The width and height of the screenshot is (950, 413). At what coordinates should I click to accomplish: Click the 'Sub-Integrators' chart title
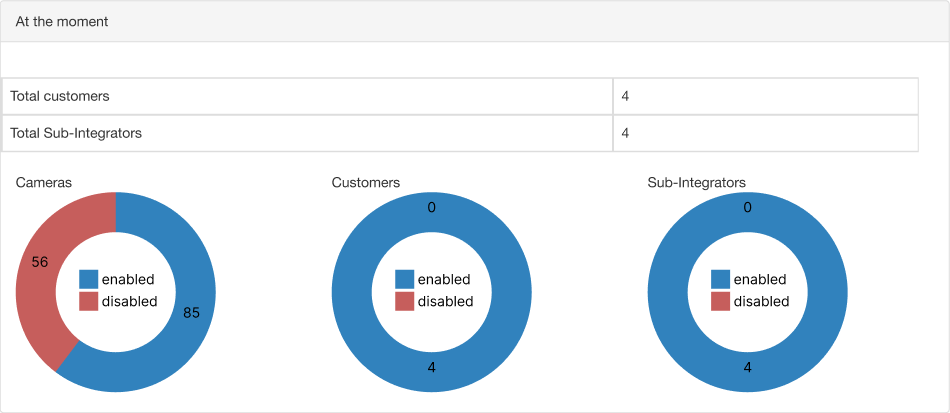(697, 182)
